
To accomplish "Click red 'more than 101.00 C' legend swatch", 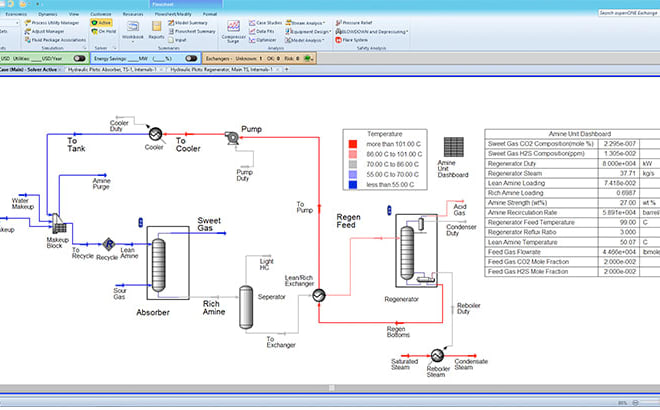I will click(x=353, y=144).
